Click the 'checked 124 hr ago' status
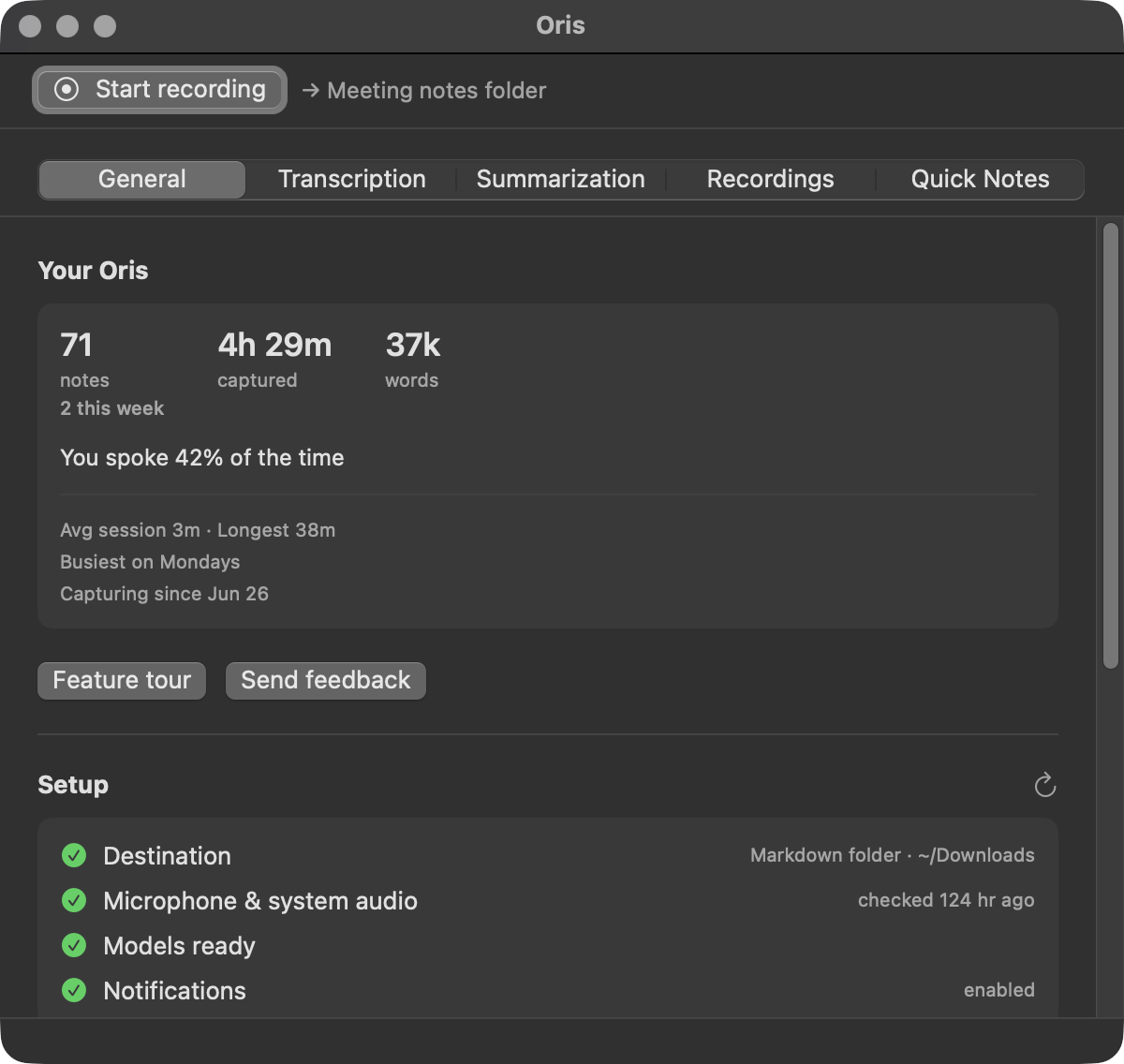Viewport: 1124px width, 1064px height. pyautogui.click(x=946, y=900)
